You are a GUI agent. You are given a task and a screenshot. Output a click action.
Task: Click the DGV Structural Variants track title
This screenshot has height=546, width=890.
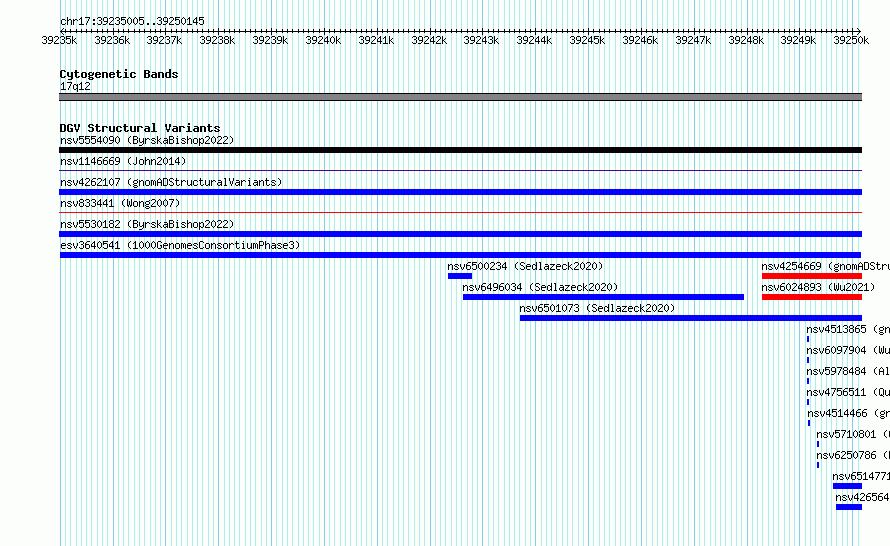pyautogui.click(x=140, y=128)
